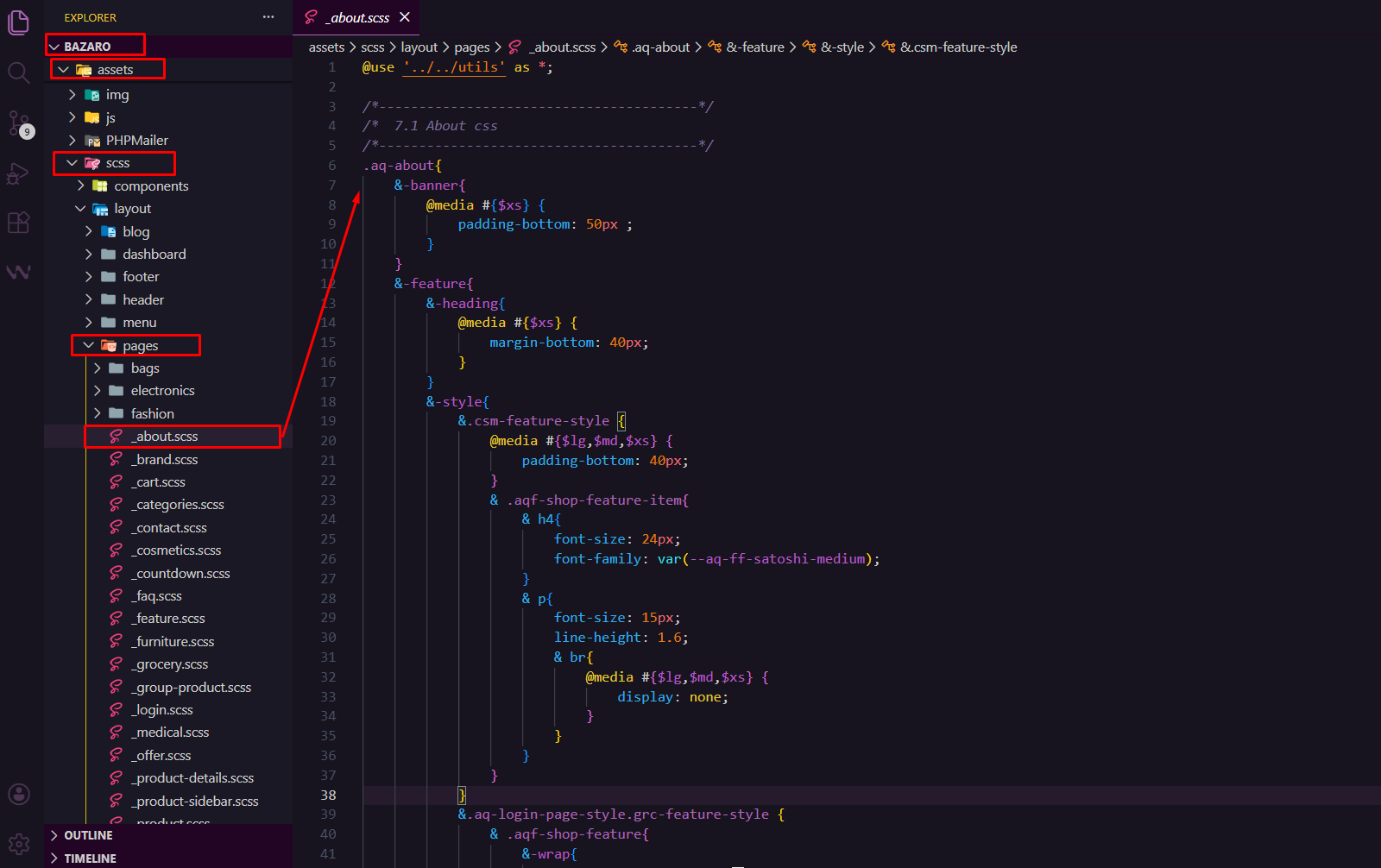
Task: Click the '../../utils' import path link
Action: point(454,67)
